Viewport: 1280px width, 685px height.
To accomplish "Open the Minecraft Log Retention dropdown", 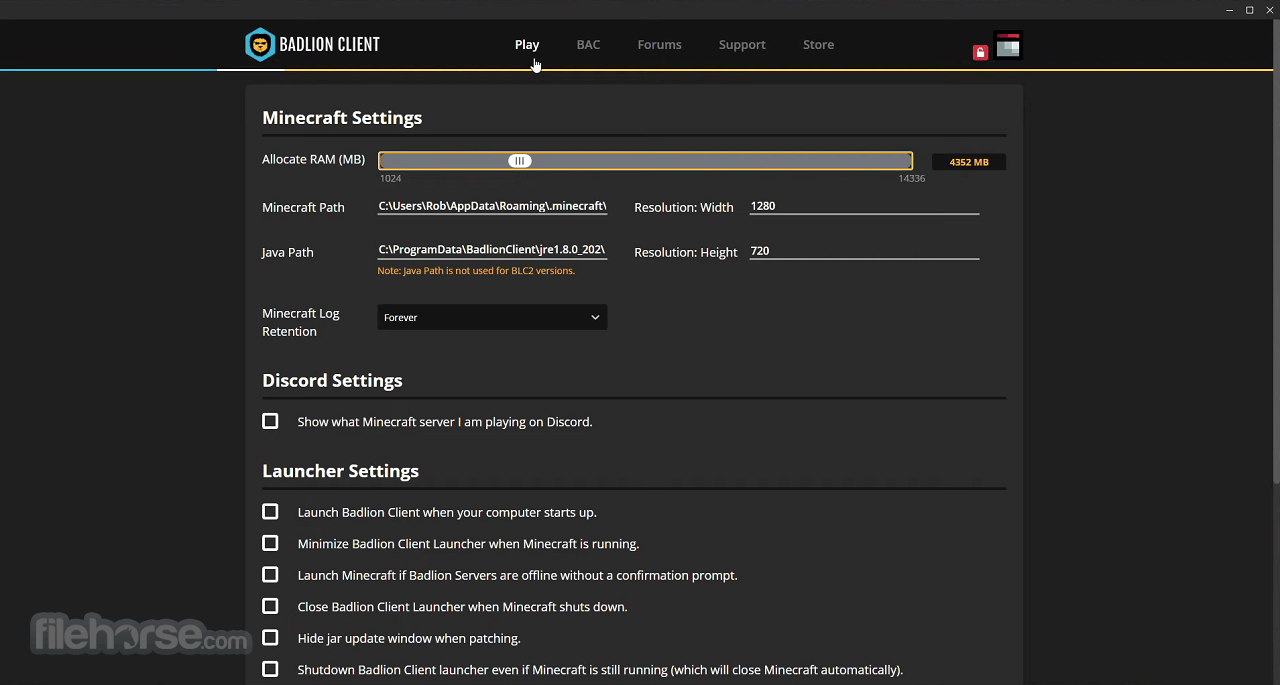I will click(x=492, y=317).
